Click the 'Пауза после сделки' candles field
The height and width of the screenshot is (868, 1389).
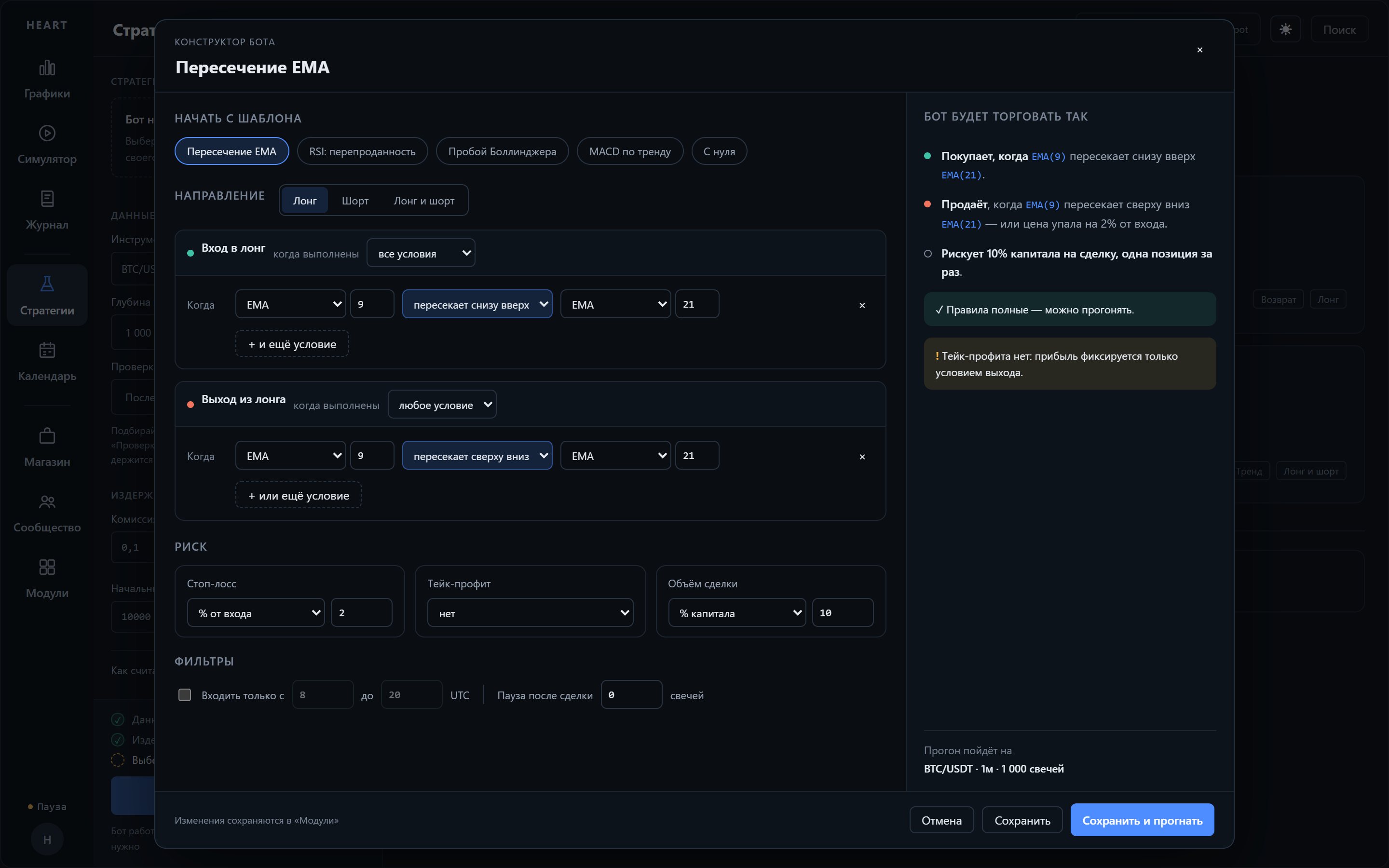[x=631, y=695]
